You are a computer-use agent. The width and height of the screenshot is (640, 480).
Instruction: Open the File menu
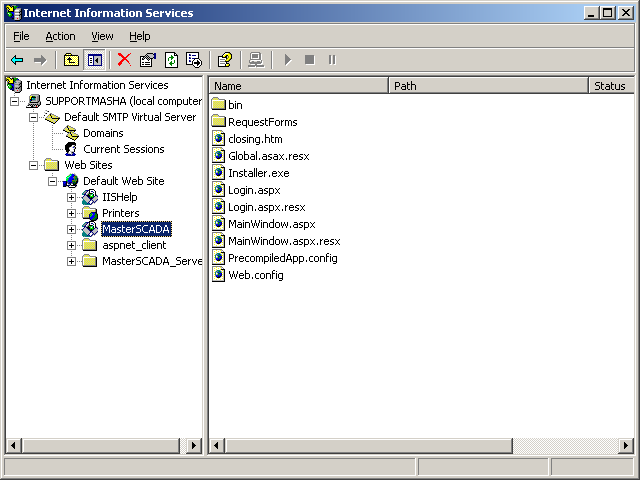pos(21,36)
